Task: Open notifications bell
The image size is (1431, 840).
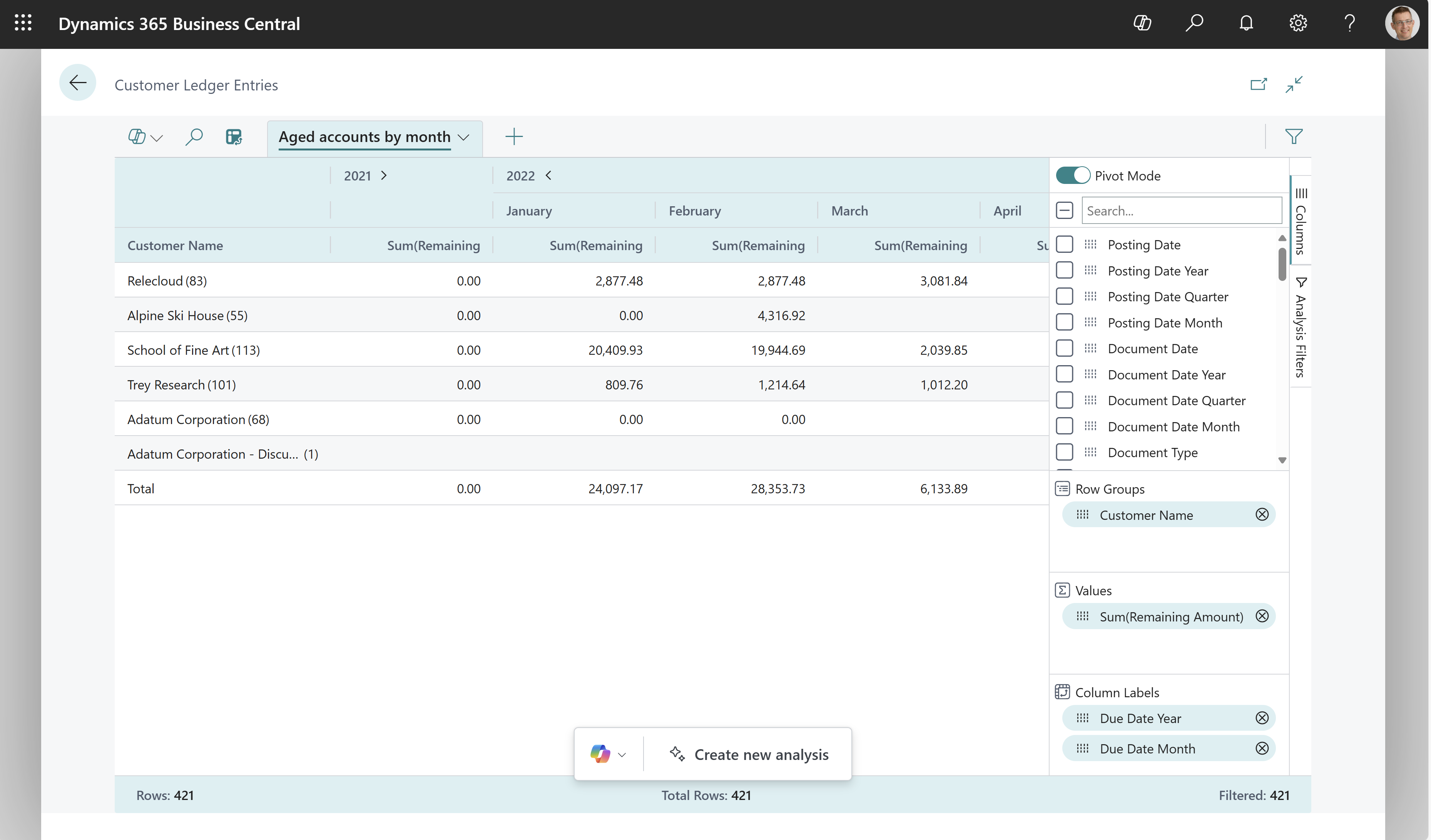Action: pos(1246,23)
